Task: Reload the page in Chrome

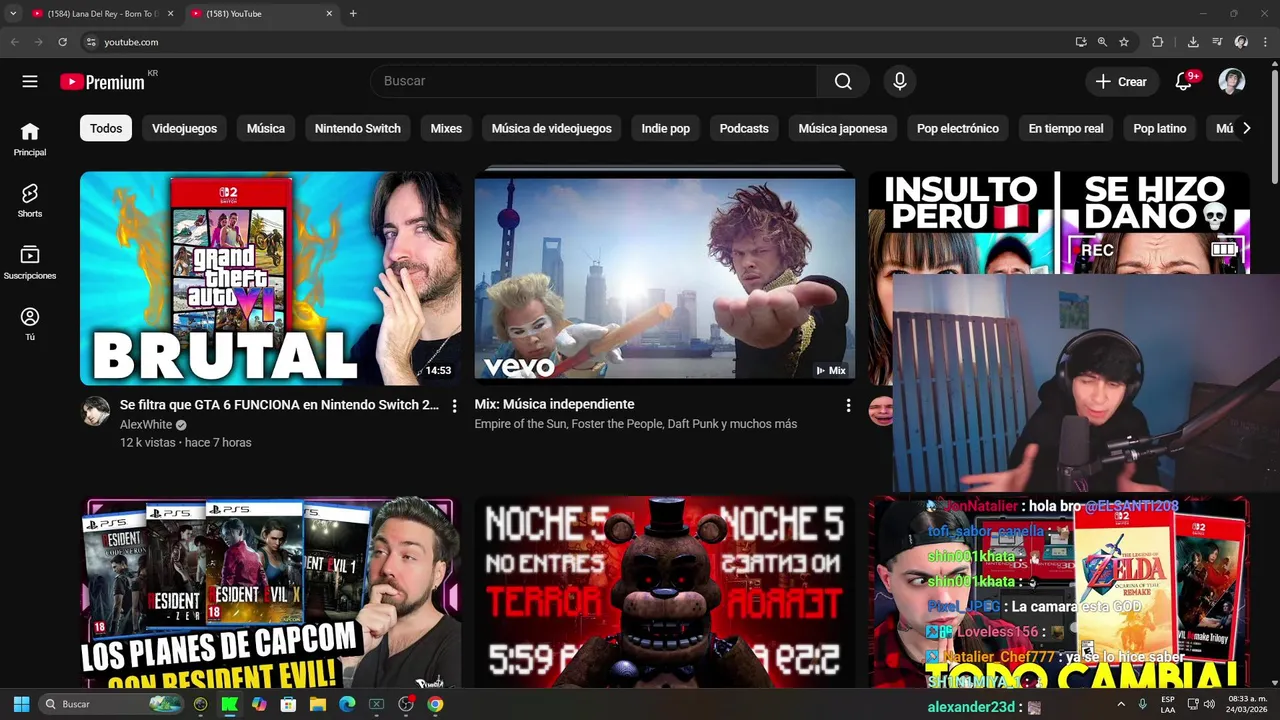Action: click(62, 42)
